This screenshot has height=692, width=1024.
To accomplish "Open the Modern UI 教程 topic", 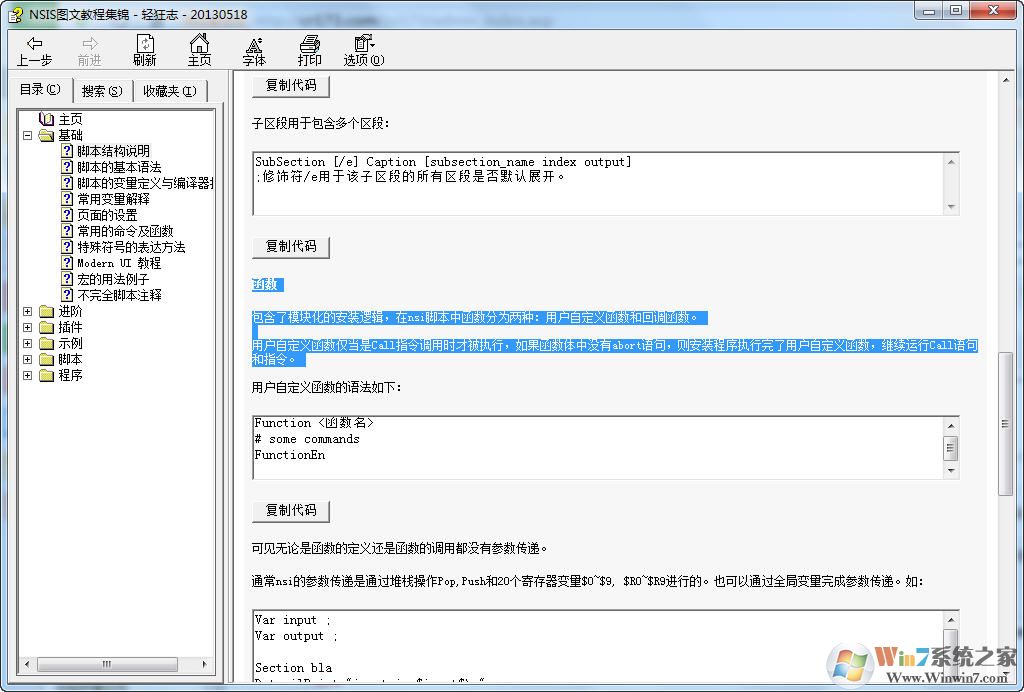I will click(x=118, y=263).
